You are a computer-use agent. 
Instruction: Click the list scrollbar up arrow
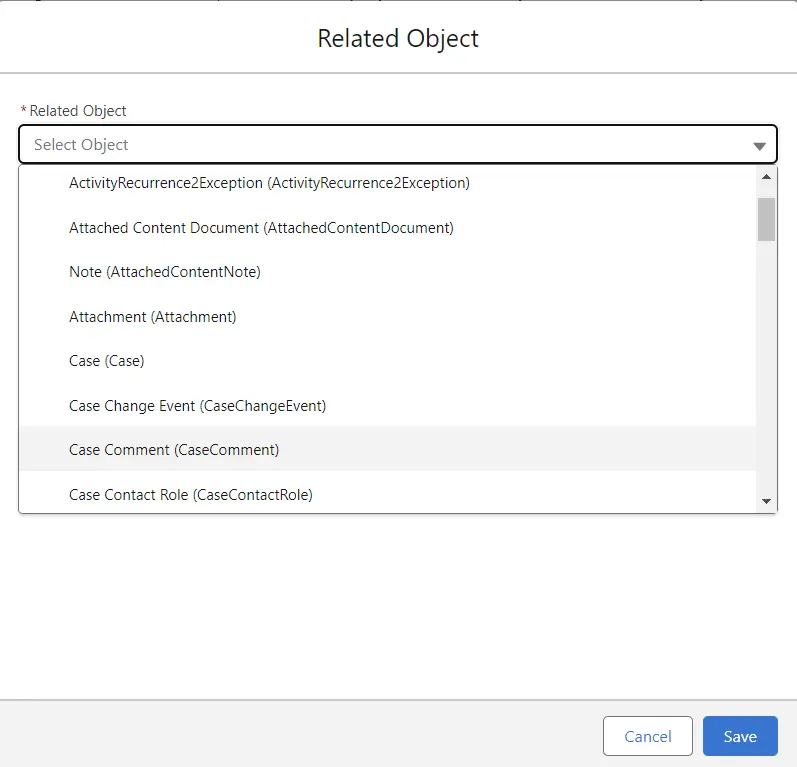[766, 177]
